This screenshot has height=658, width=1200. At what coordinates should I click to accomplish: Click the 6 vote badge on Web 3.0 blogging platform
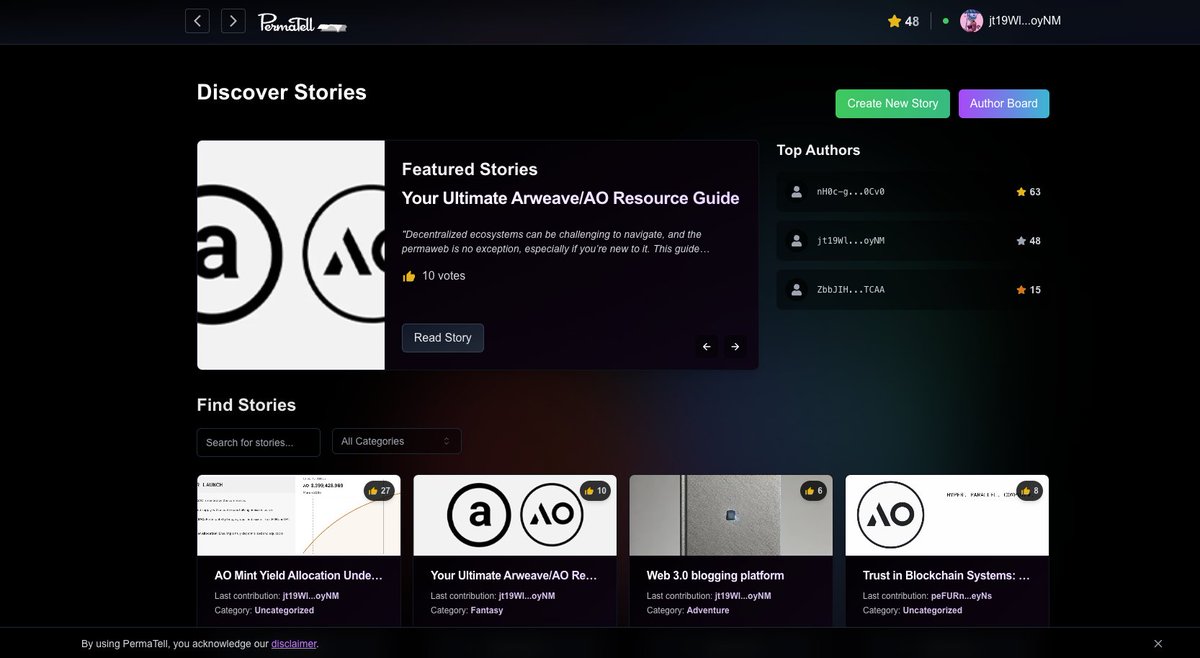[x=813, y=491]
